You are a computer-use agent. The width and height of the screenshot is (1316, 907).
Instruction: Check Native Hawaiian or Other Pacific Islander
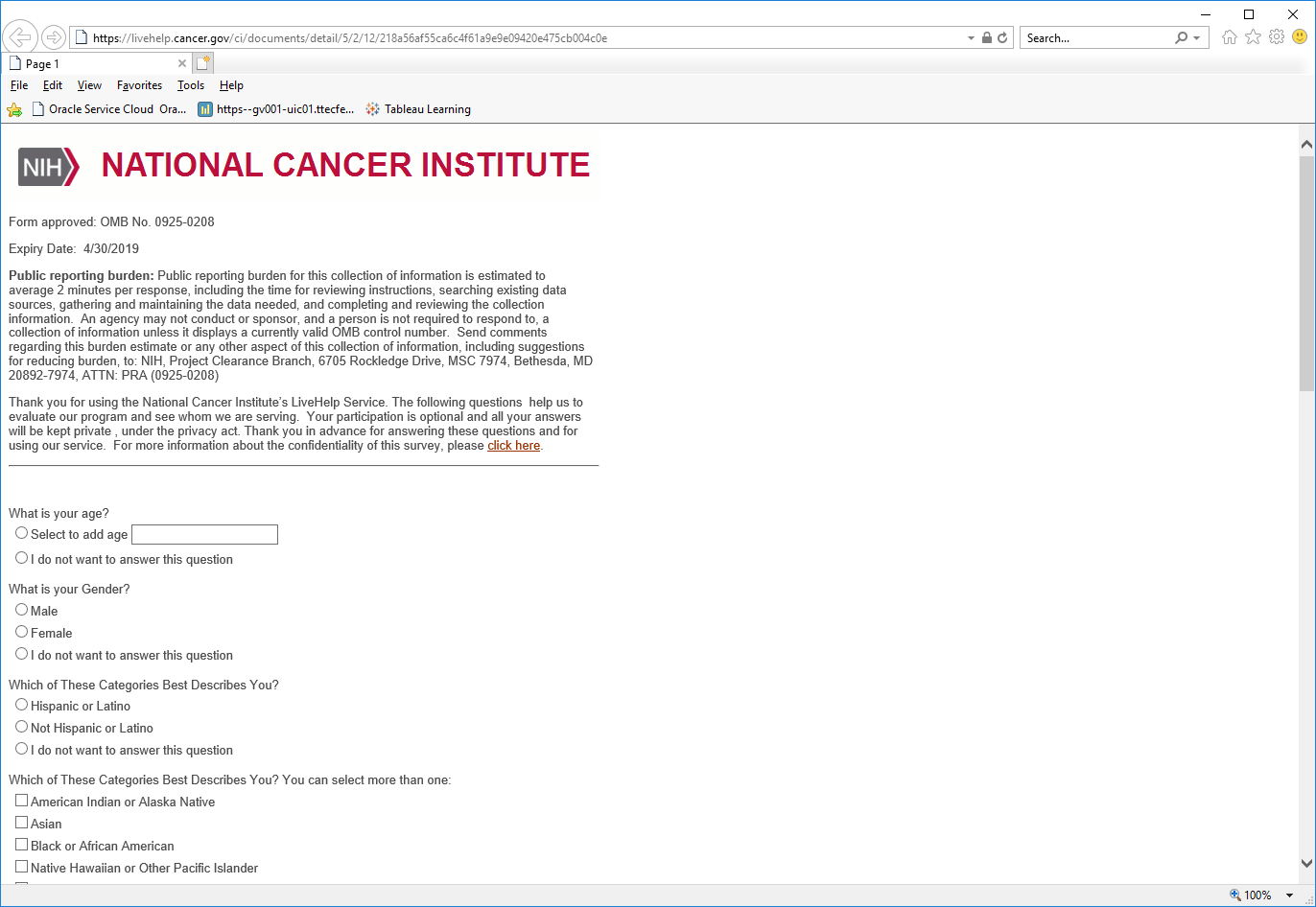point(22,867)
